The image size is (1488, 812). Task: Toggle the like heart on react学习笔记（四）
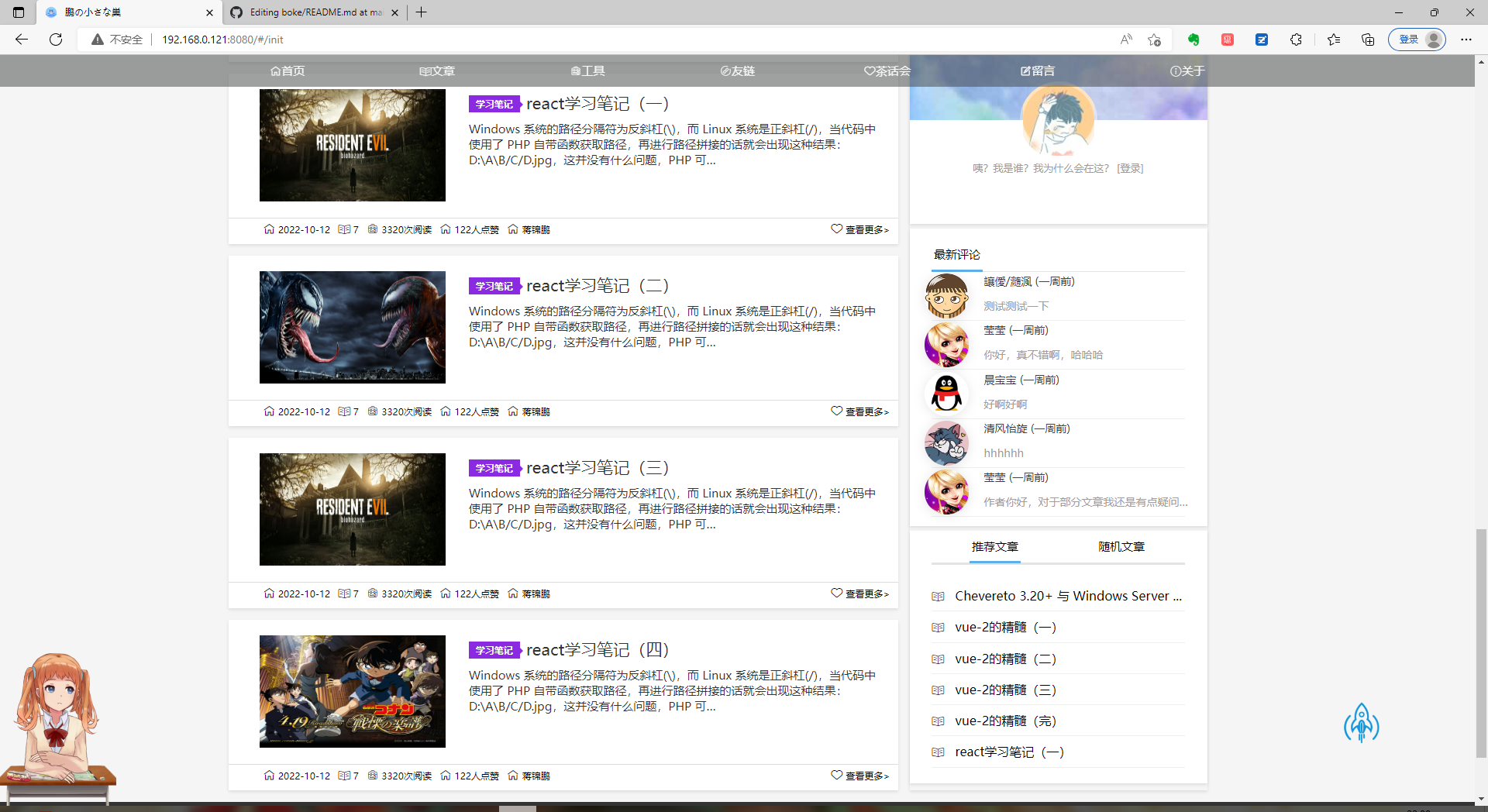click(837, 775)
